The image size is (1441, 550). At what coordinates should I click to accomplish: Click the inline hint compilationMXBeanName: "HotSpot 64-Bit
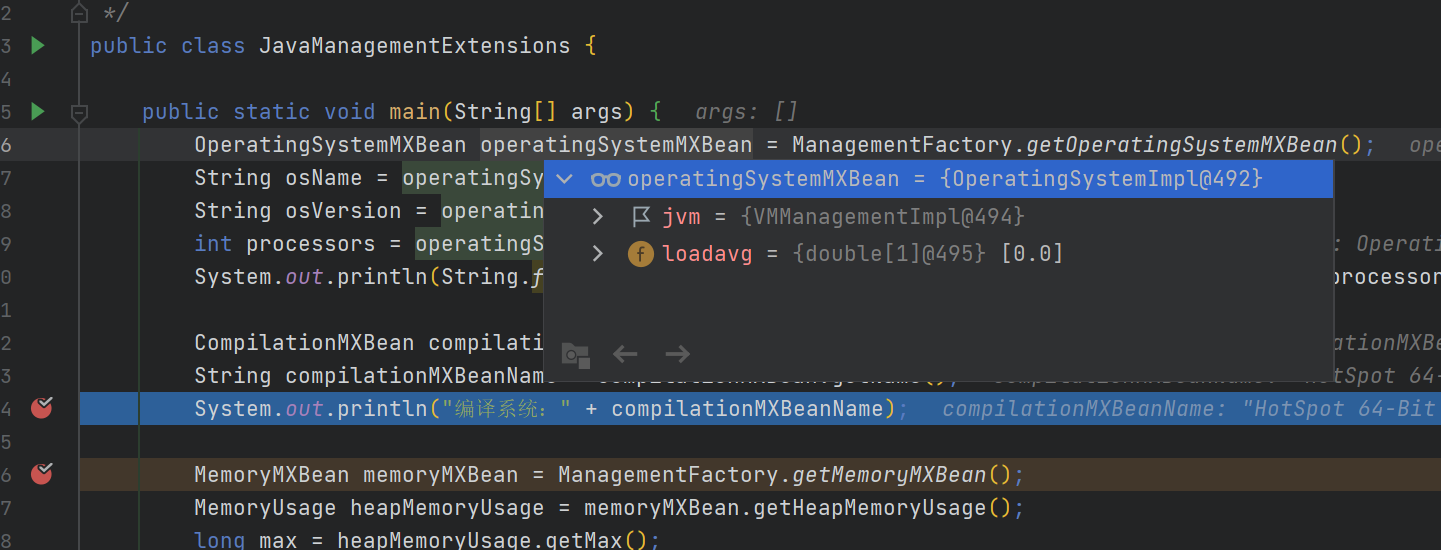1191,409
